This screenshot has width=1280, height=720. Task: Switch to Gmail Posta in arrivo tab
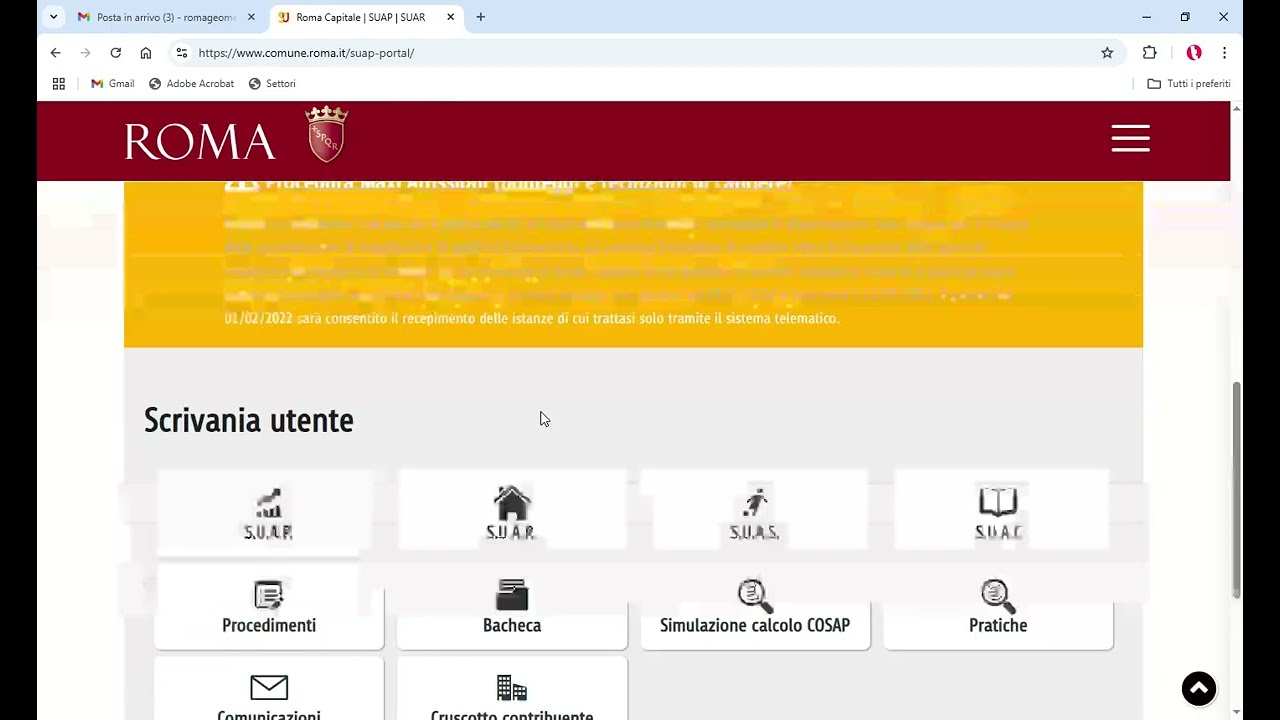click(166, 17)
